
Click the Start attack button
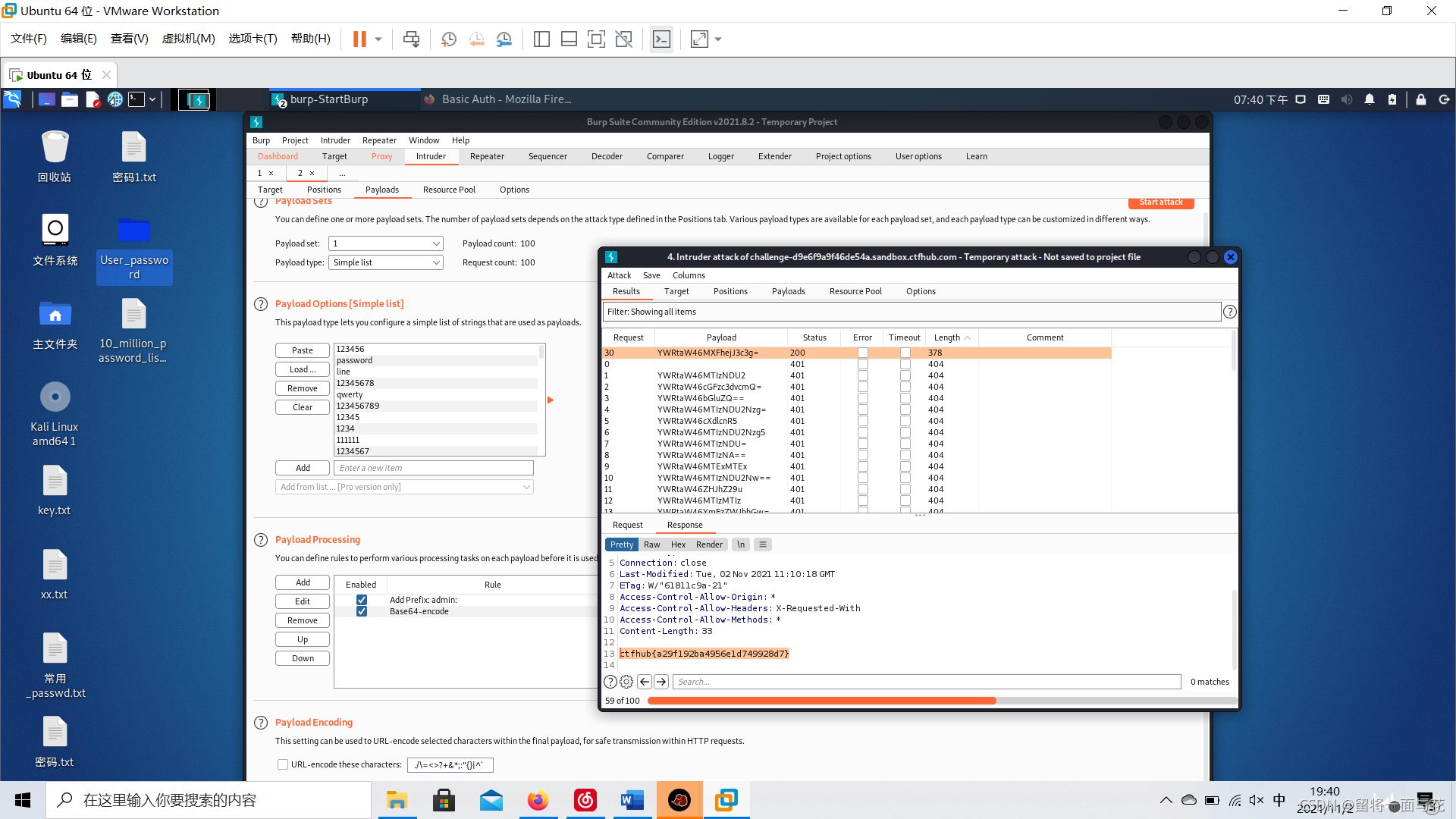pyautogui.click(x=1160, y=202)
